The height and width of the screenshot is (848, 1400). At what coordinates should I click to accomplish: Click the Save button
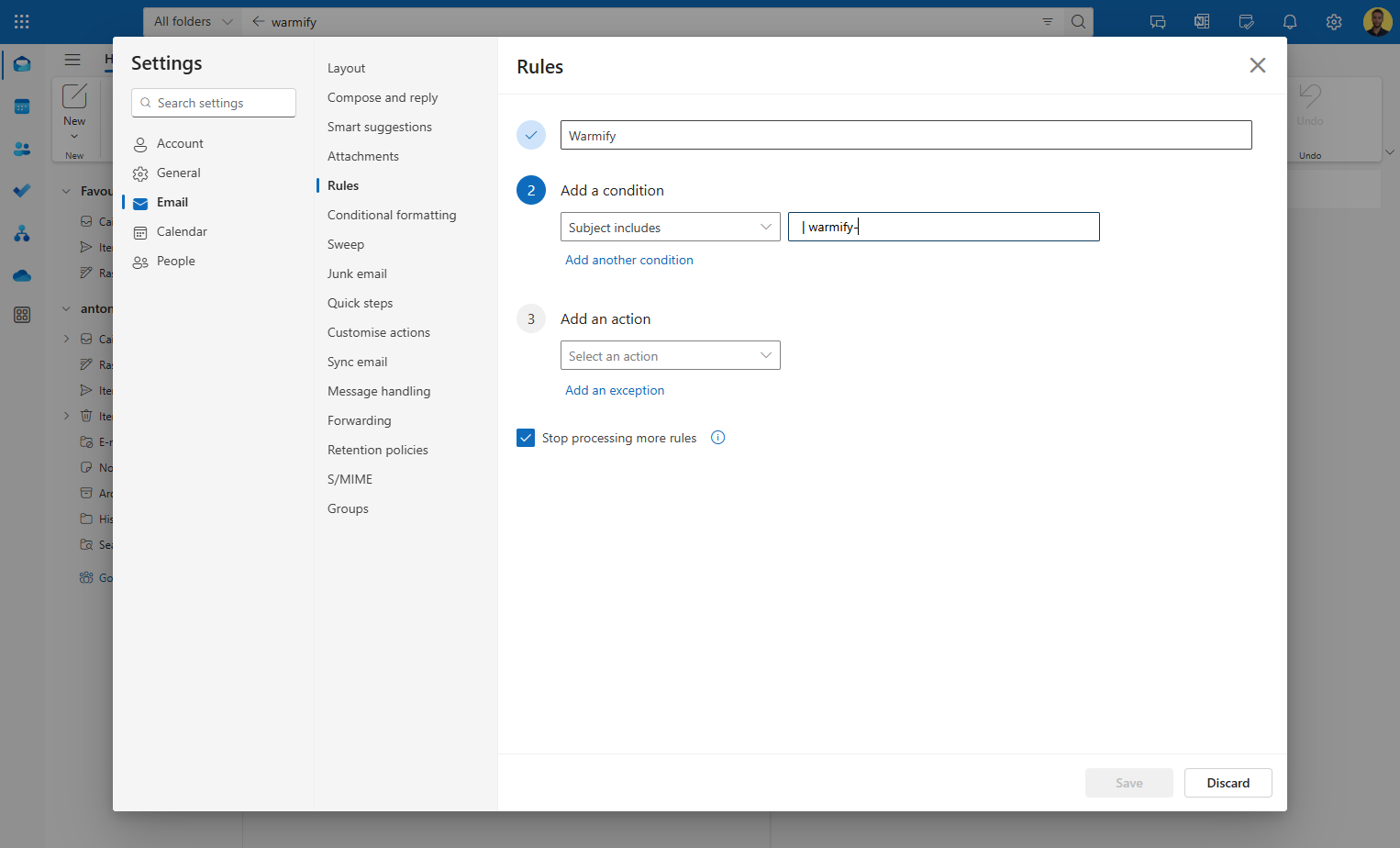1128,783
